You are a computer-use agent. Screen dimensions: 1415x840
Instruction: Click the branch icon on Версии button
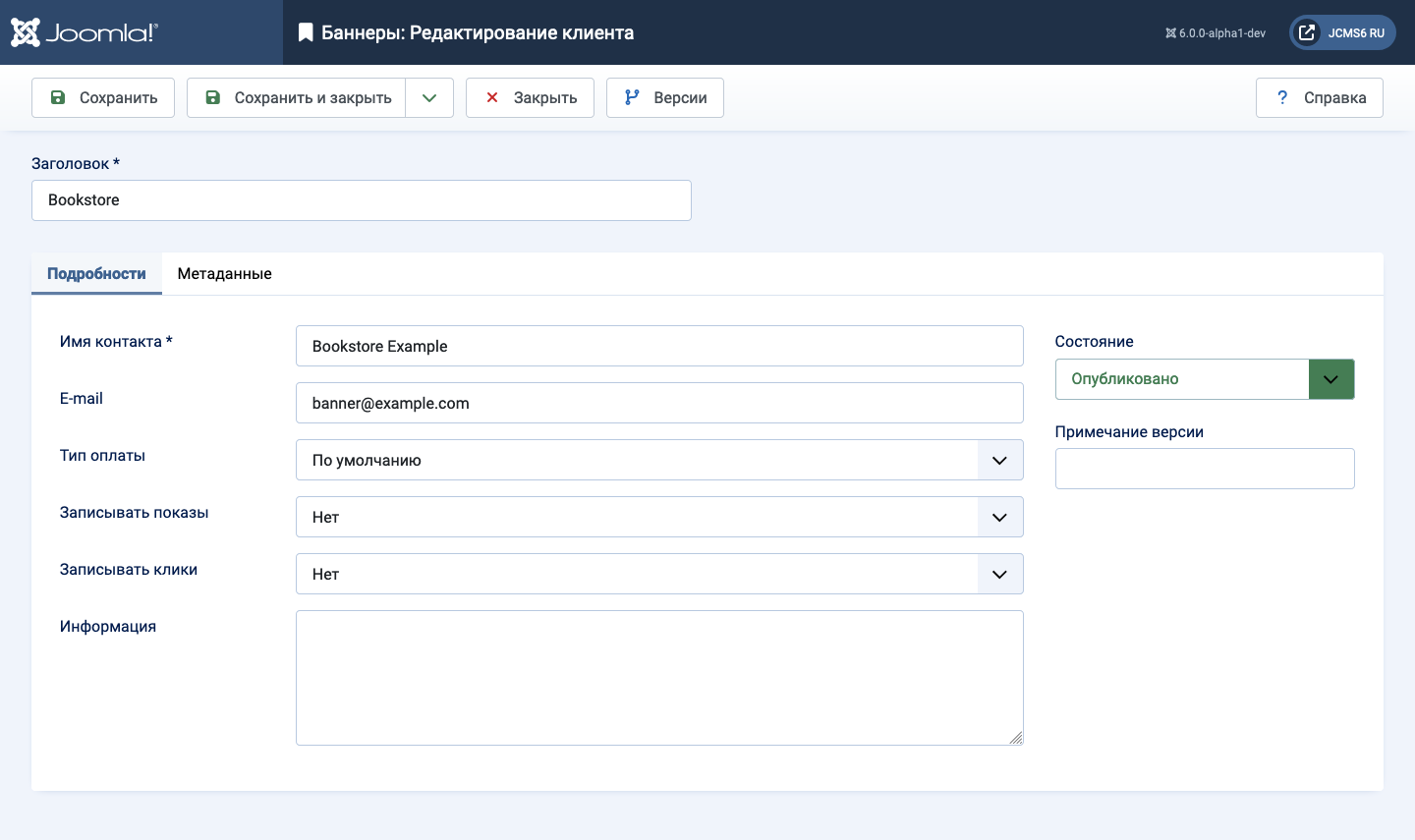[x=632, y=97]
